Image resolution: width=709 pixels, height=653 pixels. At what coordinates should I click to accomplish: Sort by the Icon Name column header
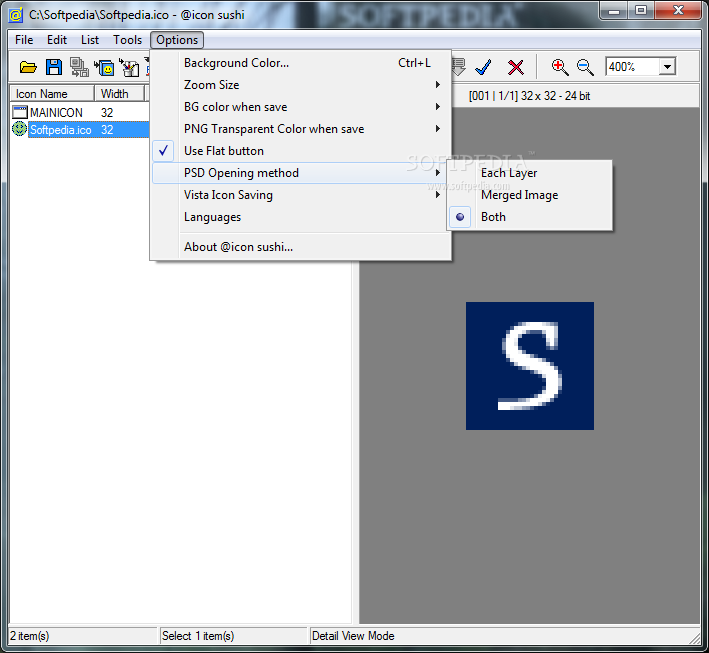click(x=52, y=94)
